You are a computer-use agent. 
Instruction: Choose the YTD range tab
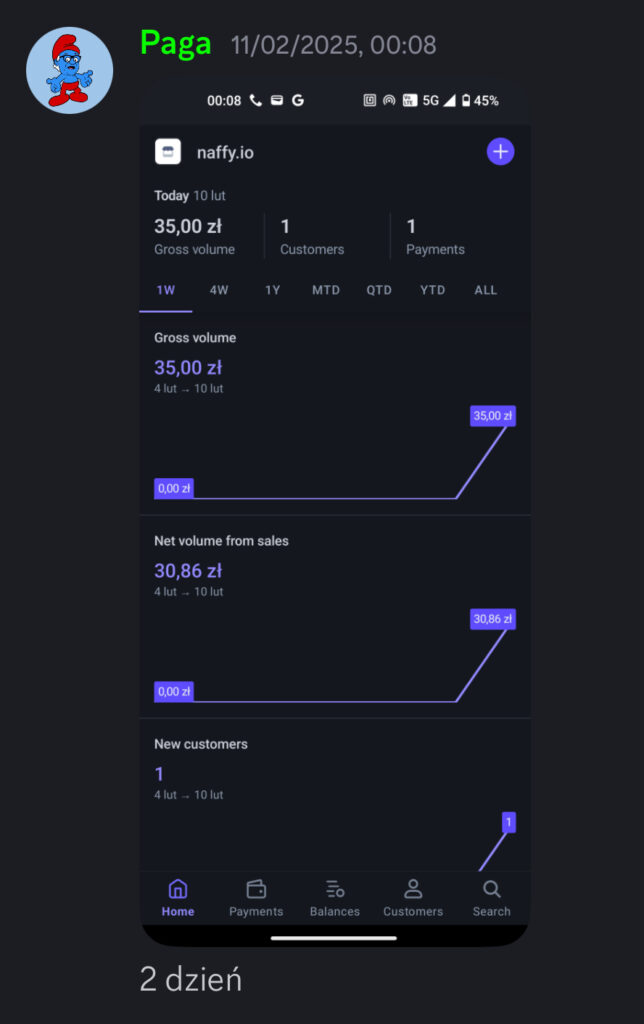(432, 290)
